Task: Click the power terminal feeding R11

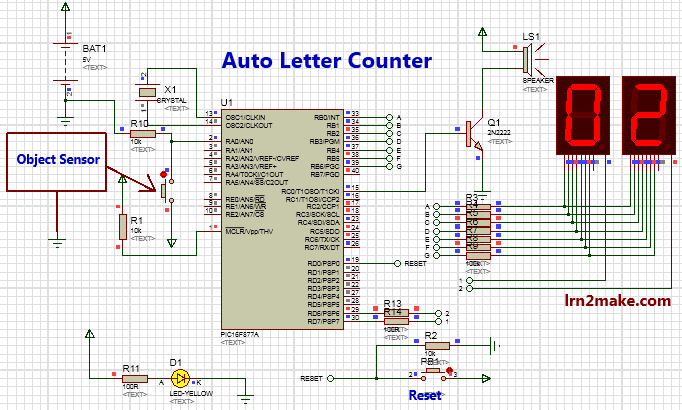Action: pos(90,334)
